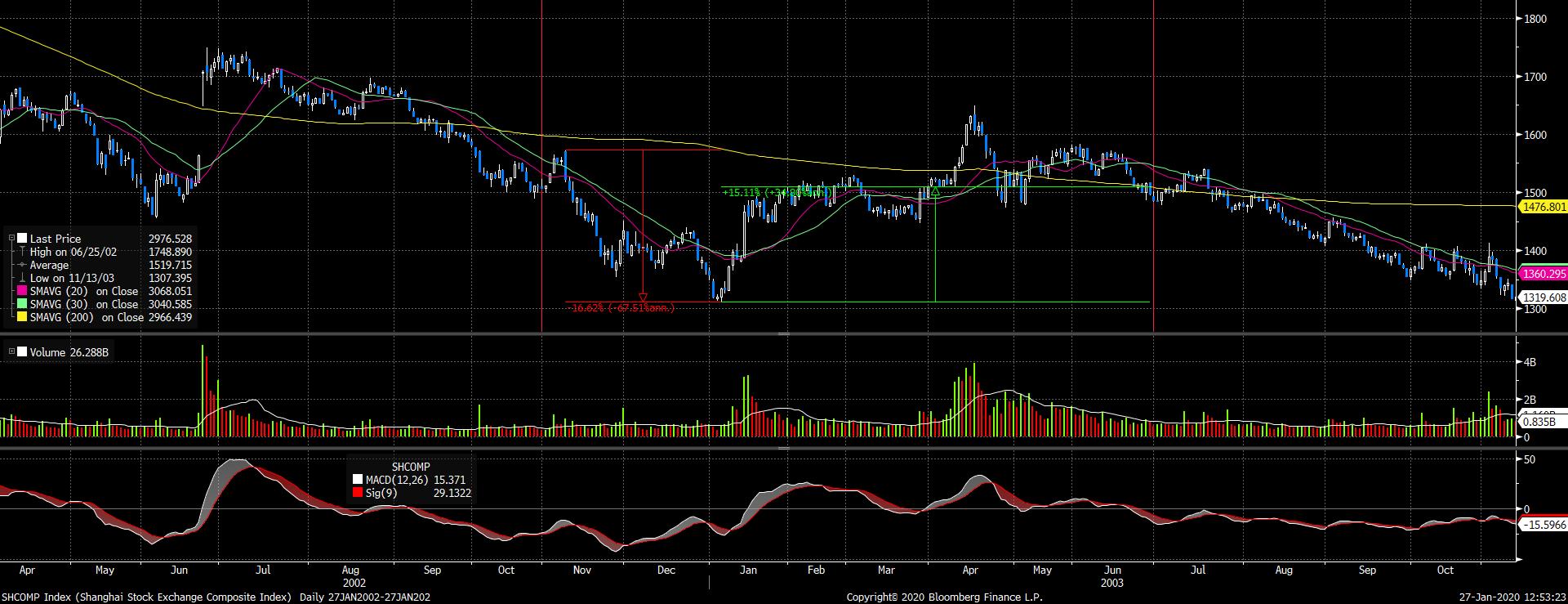Click the yellow 1476.801 axis price tag

tap(1542, 208)
